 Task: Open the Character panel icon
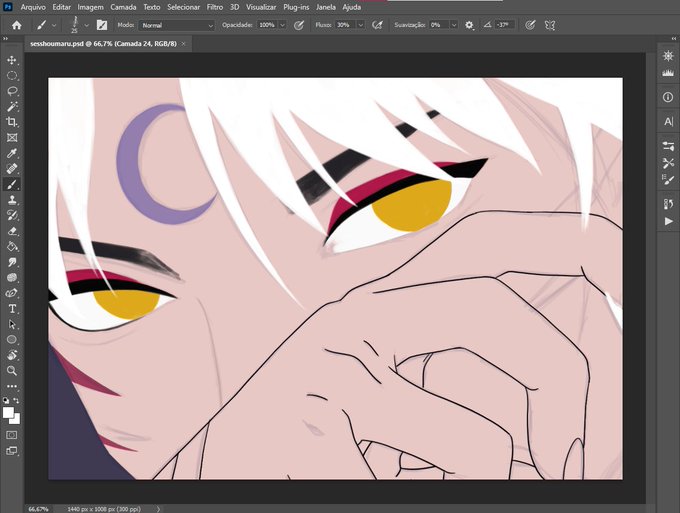[x=668, y=122]
